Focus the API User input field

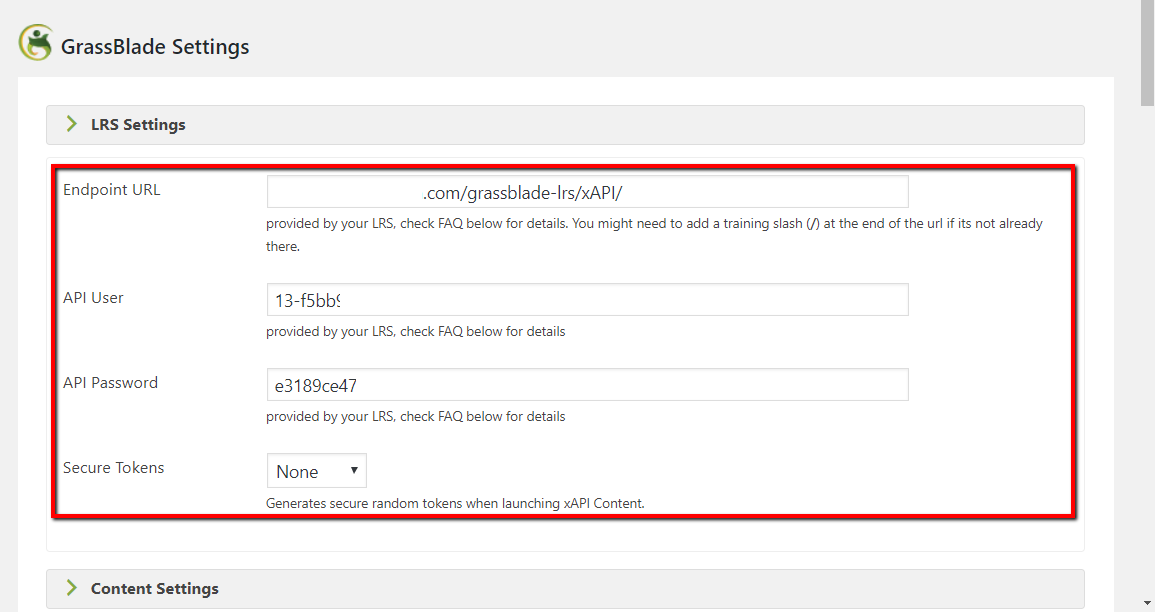pyautogui.click(x=587, y=300)
